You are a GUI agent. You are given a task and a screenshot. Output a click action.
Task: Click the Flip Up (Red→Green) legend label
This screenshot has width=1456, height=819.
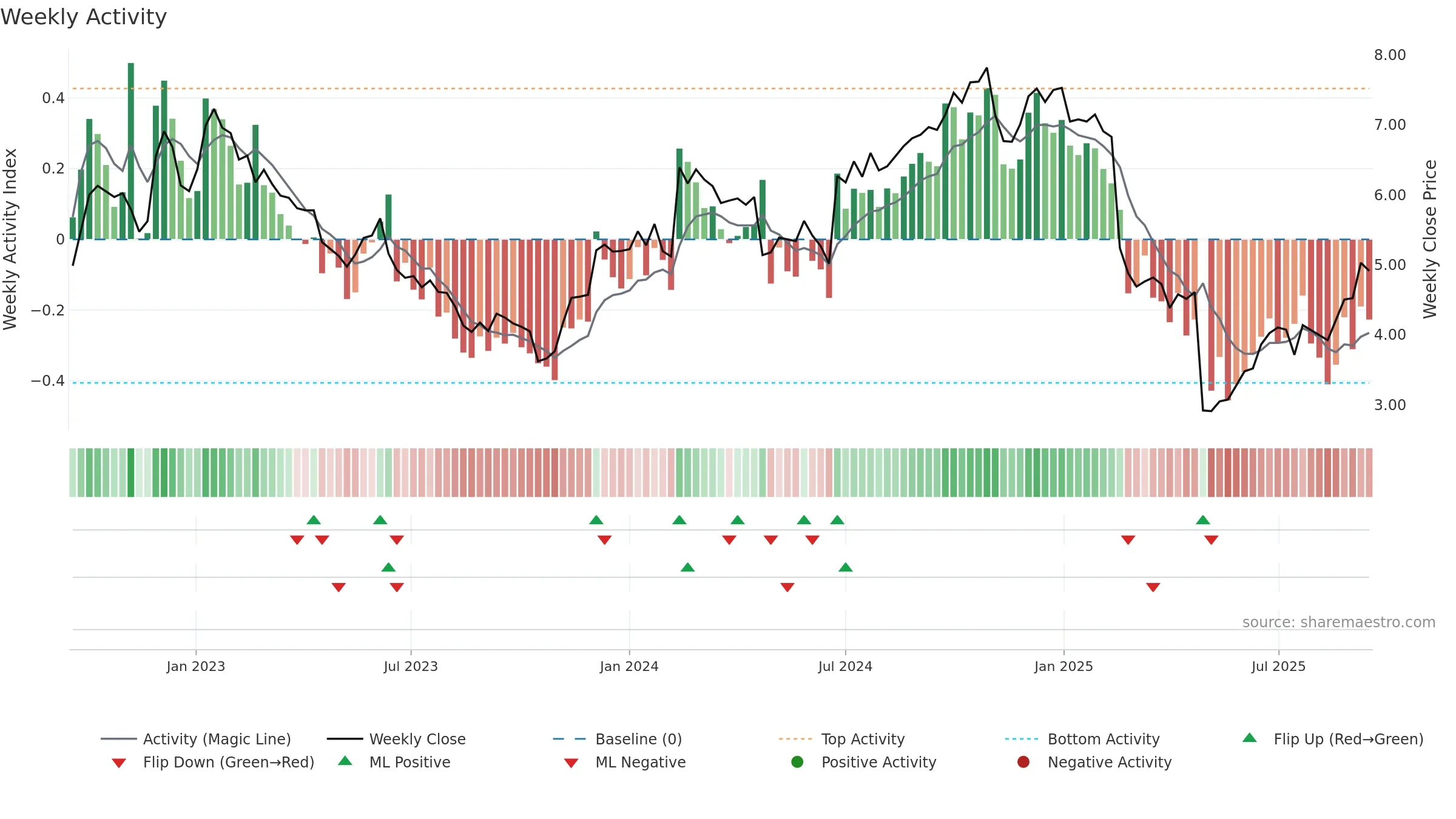[x=1349, y=739]
